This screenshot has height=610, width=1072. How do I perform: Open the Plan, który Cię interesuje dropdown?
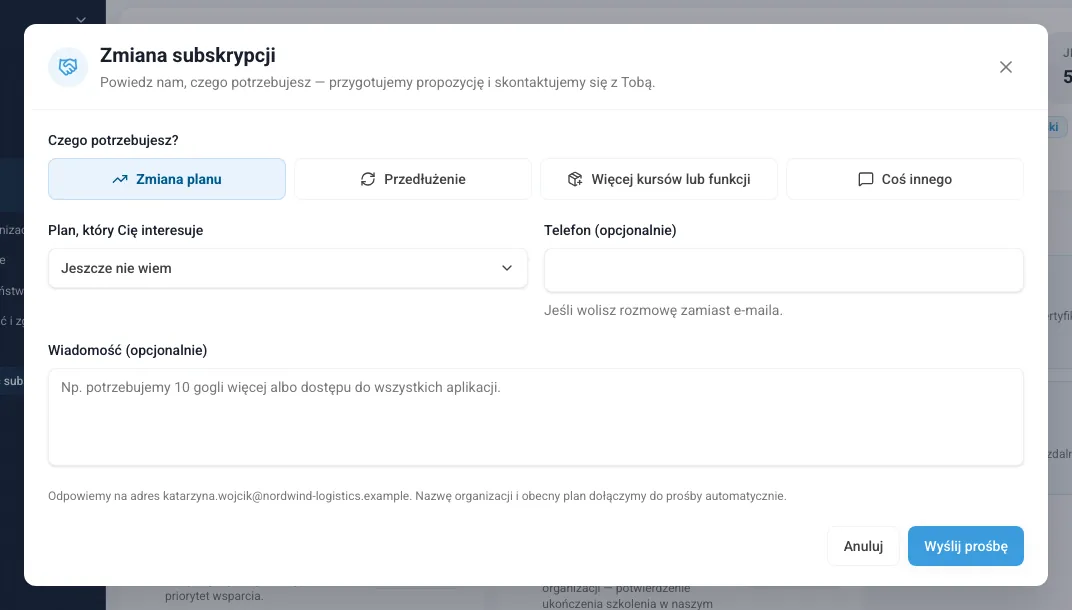click(x=288, y=268)
